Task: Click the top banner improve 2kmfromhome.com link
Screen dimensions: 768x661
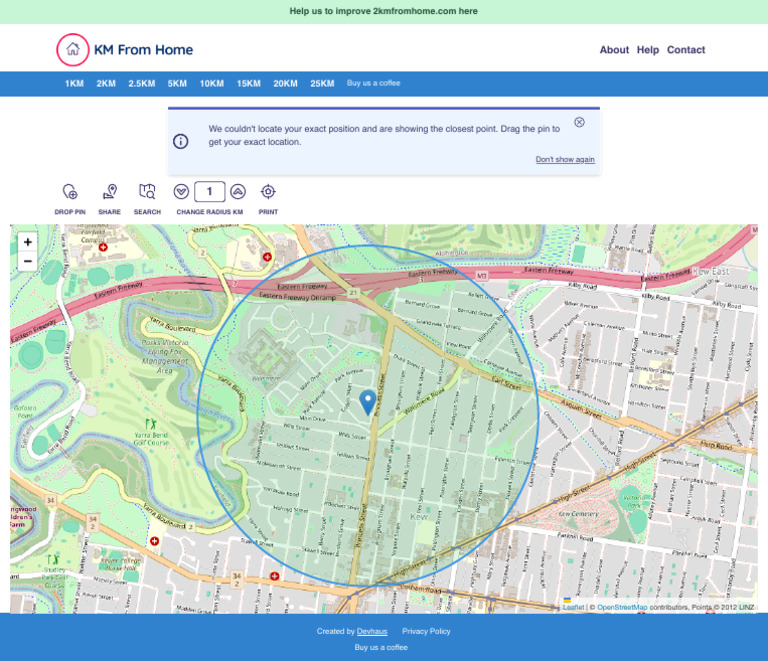Action: click(384, 11)
